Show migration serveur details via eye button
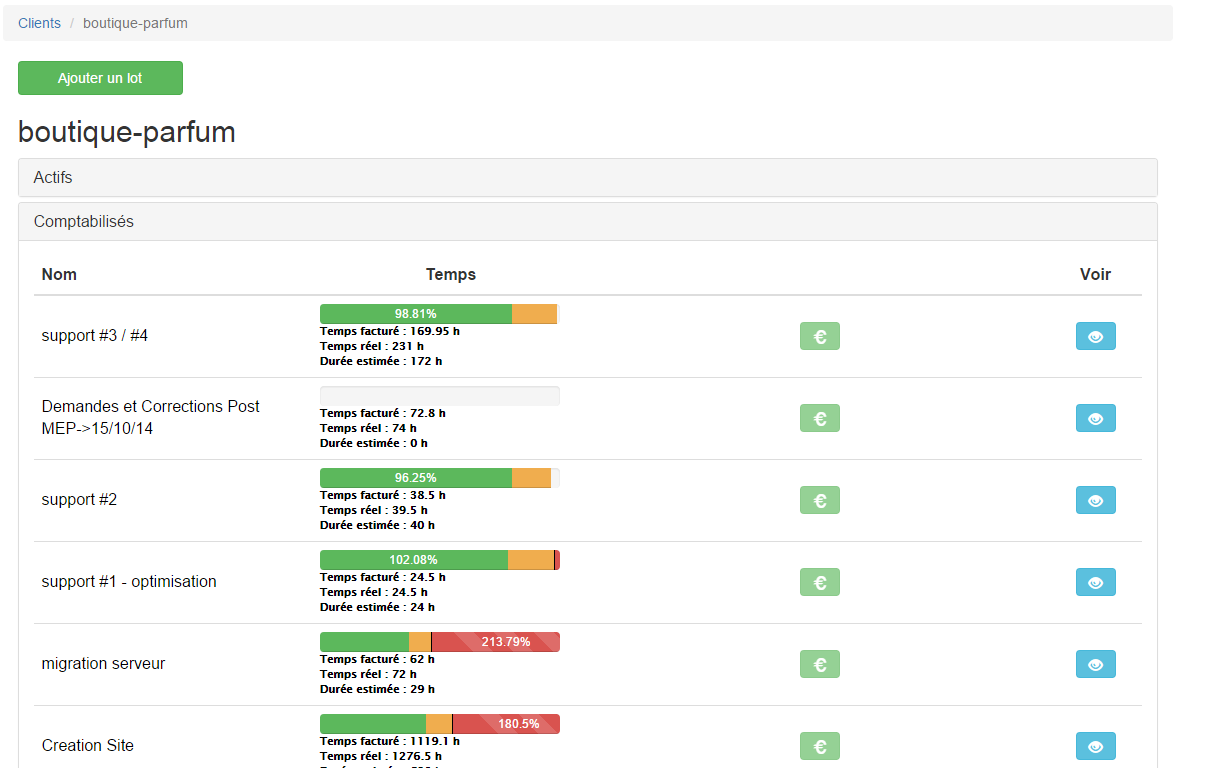 click(1095, 665)
